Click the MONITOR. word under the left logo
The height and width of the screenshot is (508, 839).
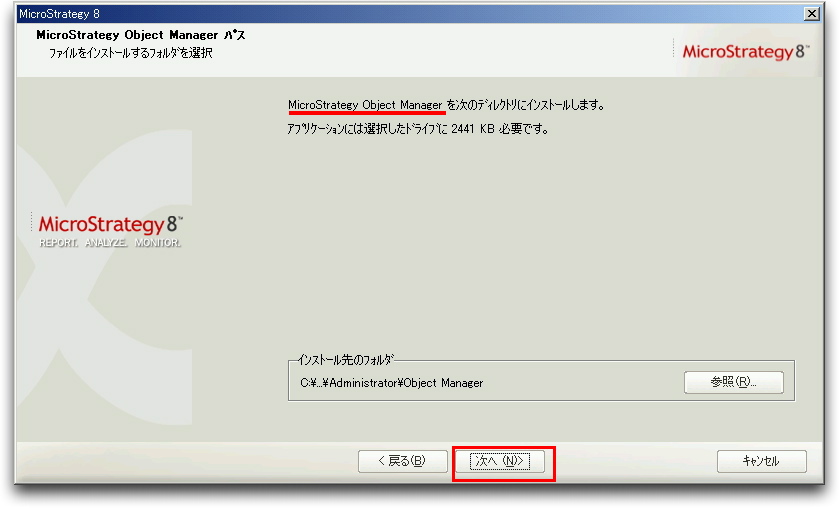point(158,242)
